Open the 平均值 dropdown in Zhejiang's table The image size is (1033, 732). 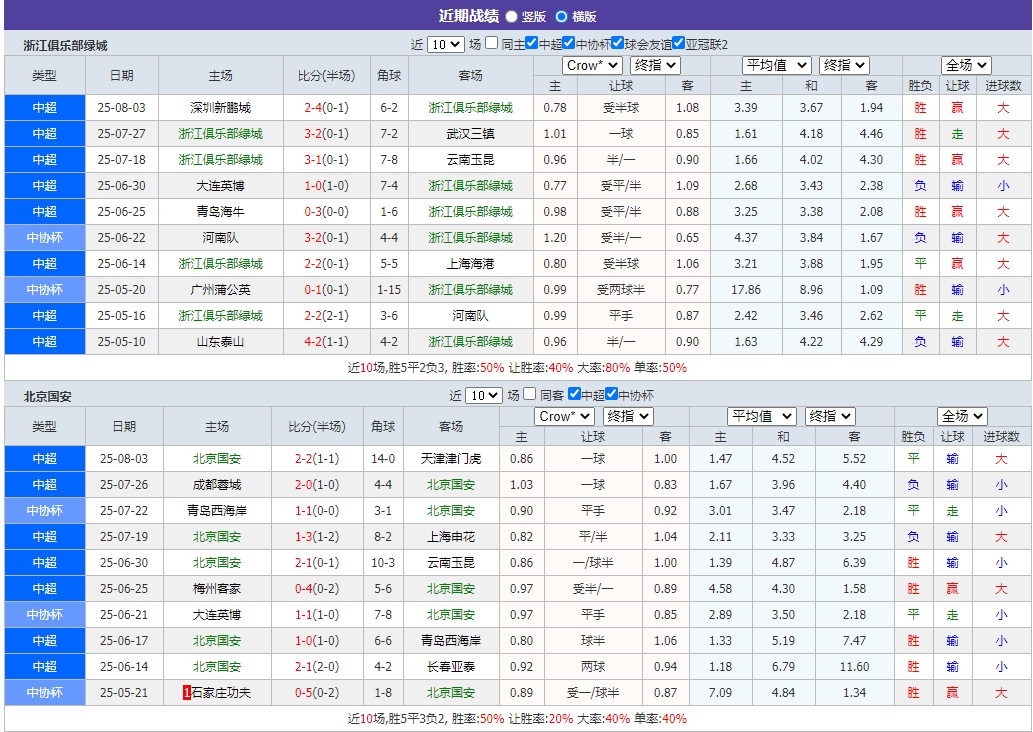(777, 65)
